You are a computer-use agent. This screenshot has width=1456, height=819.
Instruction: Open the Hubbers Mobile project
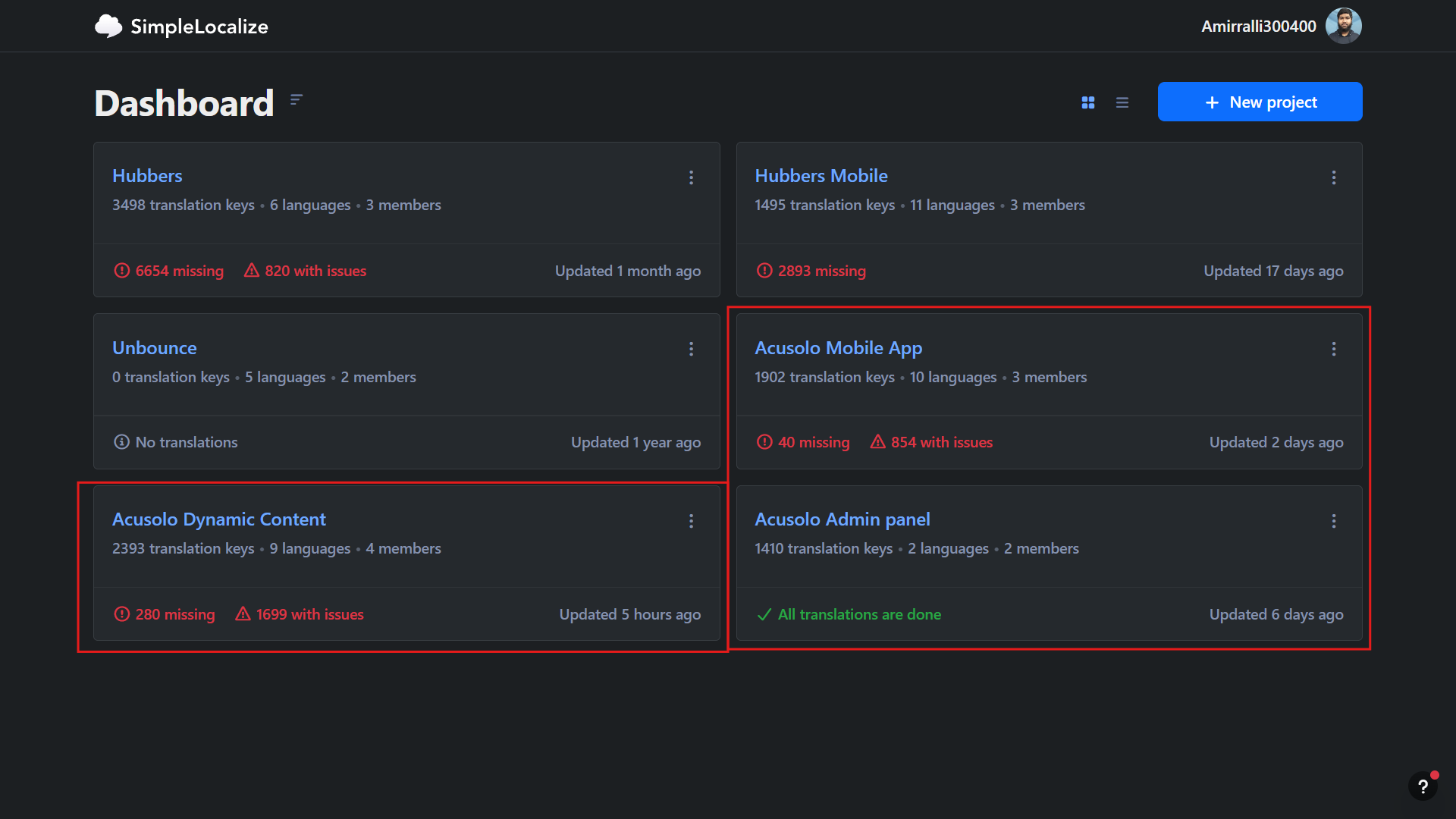[x=821, y=176]
